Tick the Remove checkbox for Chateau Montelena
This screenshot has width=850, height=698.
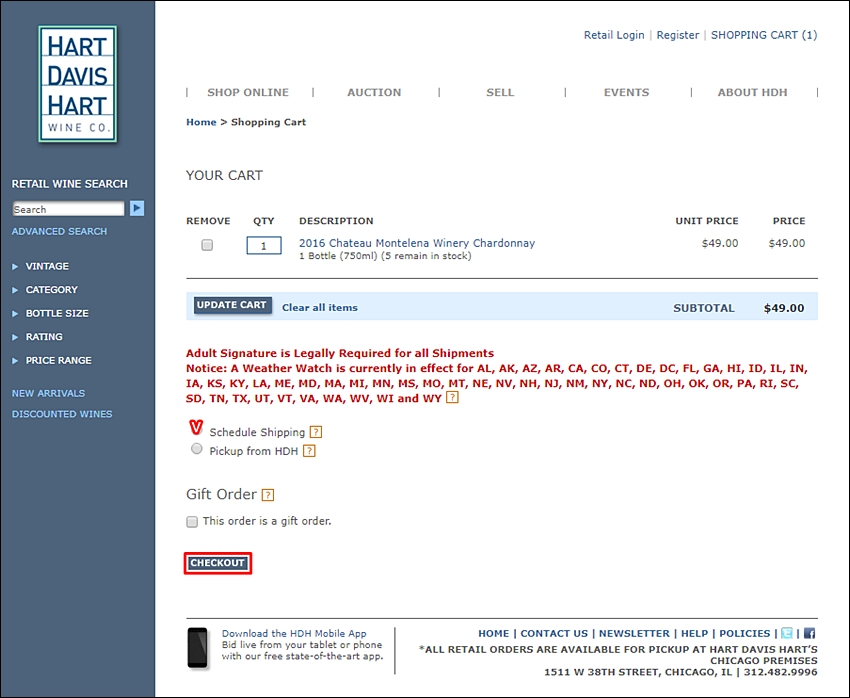pos(207,245)
